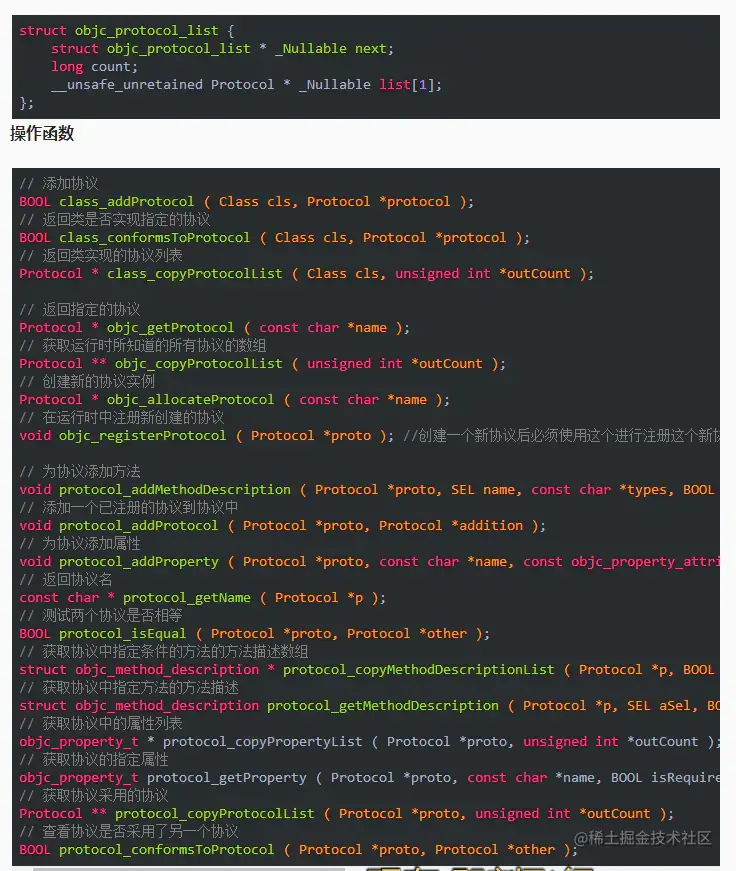Click the objc_registerProtocol function name

[143, 436]
